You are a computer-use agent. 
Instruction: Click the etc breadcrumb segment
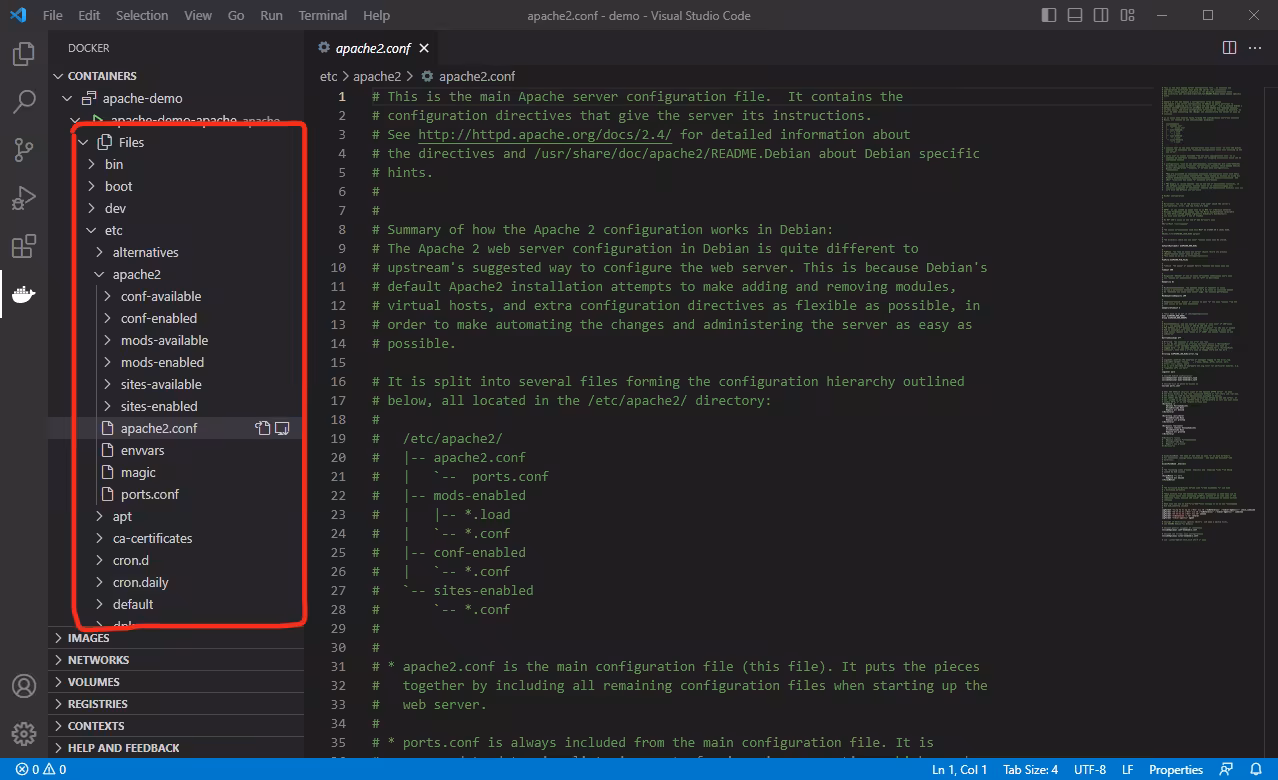(x=329, y=76)
